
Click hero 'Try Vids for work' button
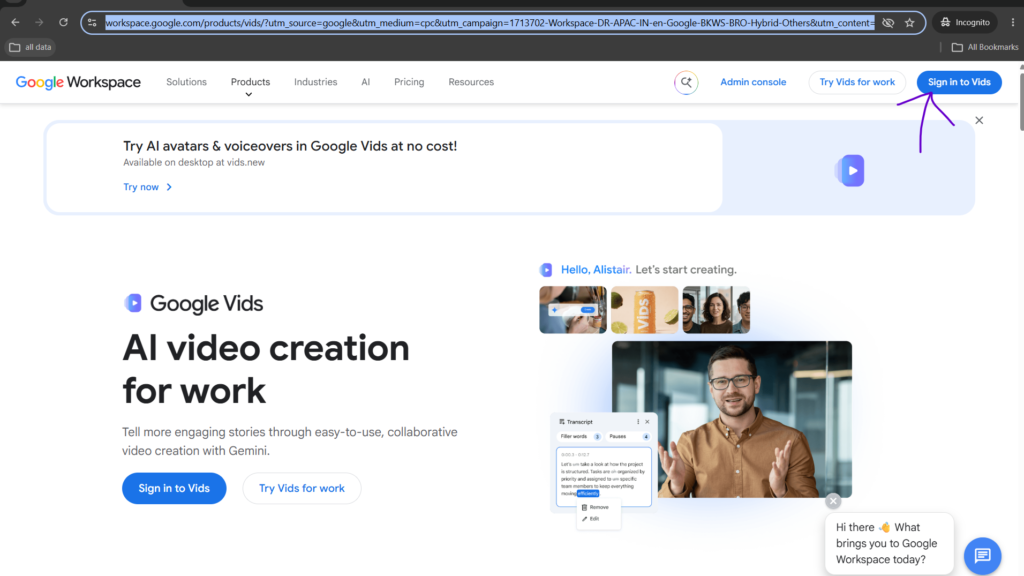302,488
